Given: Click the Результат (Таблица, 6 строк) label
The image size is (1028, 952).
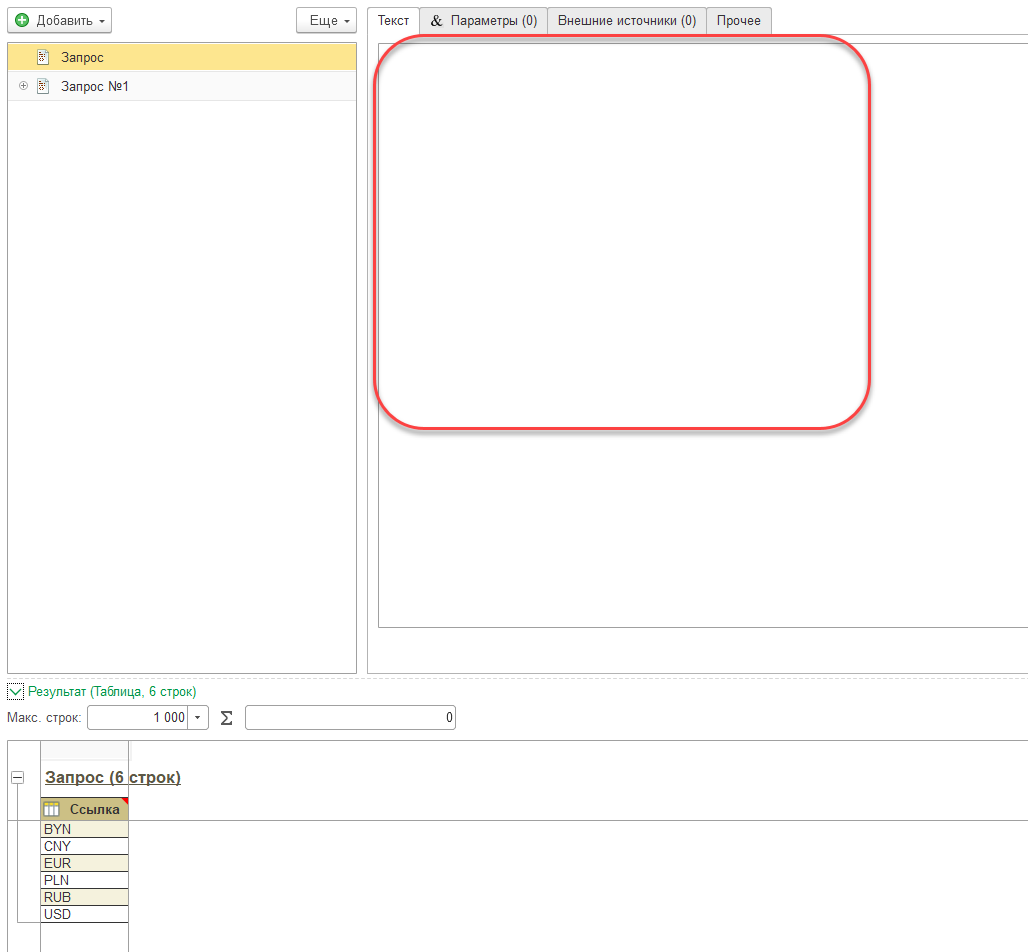Looking at the screenshot, I should (112, 691).
